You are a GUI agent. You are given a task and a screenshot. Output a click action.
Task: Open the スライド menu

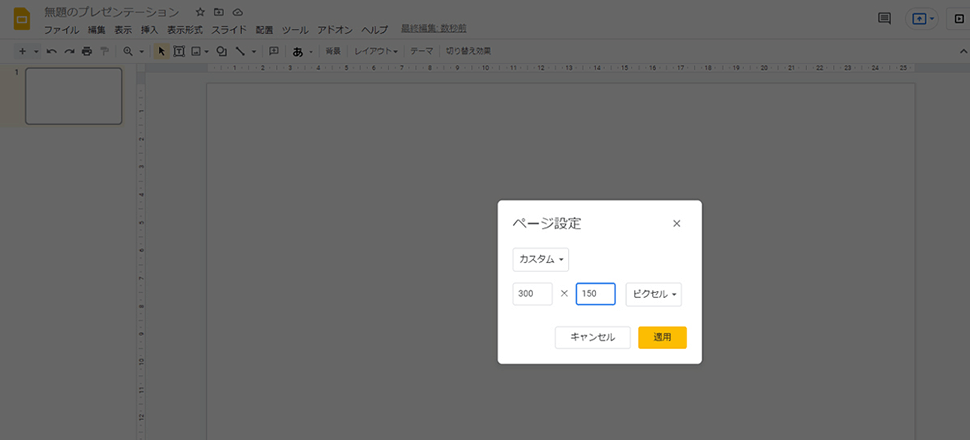pyautogui.click(x=229, y=30)
